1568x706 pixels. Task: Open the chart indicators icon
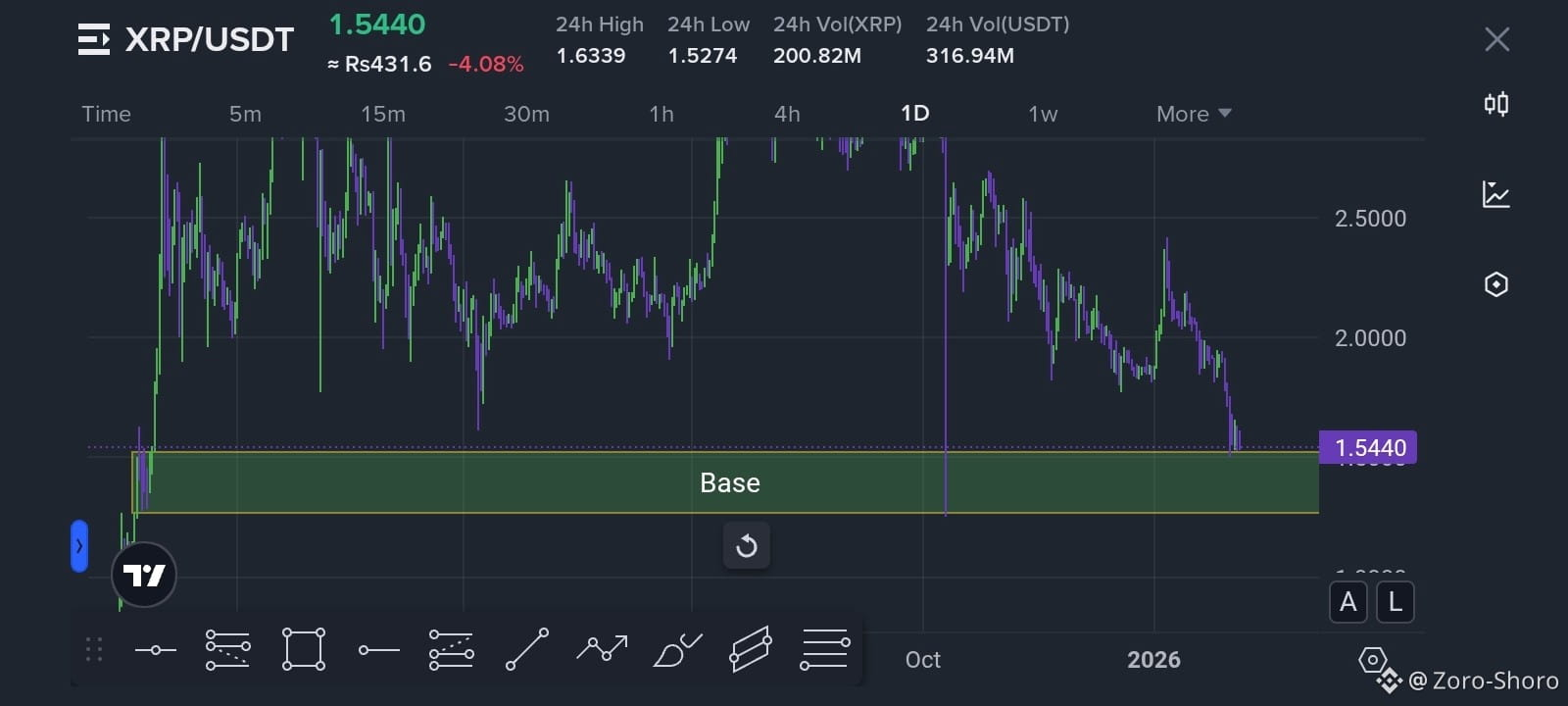pyautogui.click(x=1495, y=194)
